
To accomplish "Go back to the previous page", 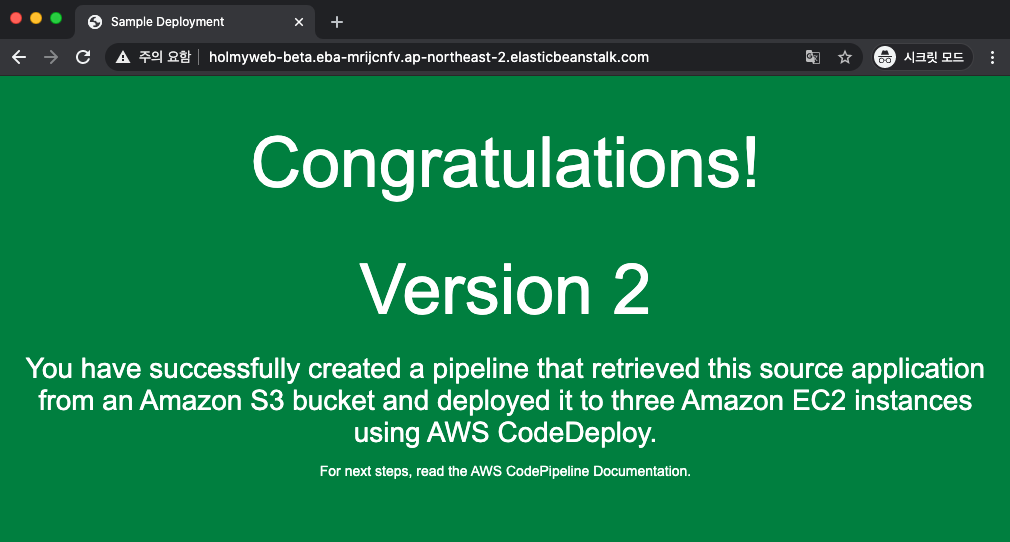I will [19, 57].
